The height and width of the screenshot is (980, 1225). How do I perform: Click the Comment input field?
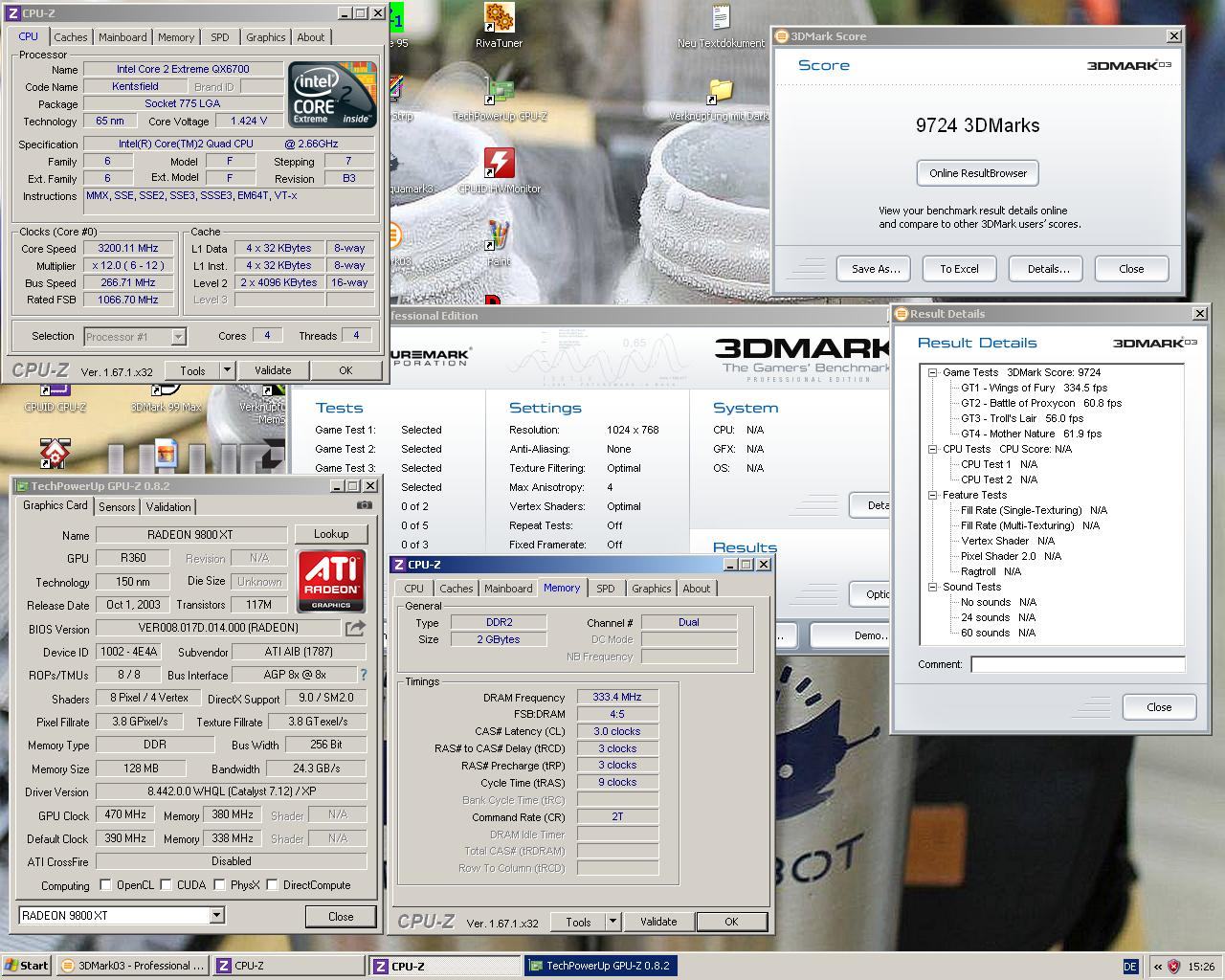click(1078, 664)
